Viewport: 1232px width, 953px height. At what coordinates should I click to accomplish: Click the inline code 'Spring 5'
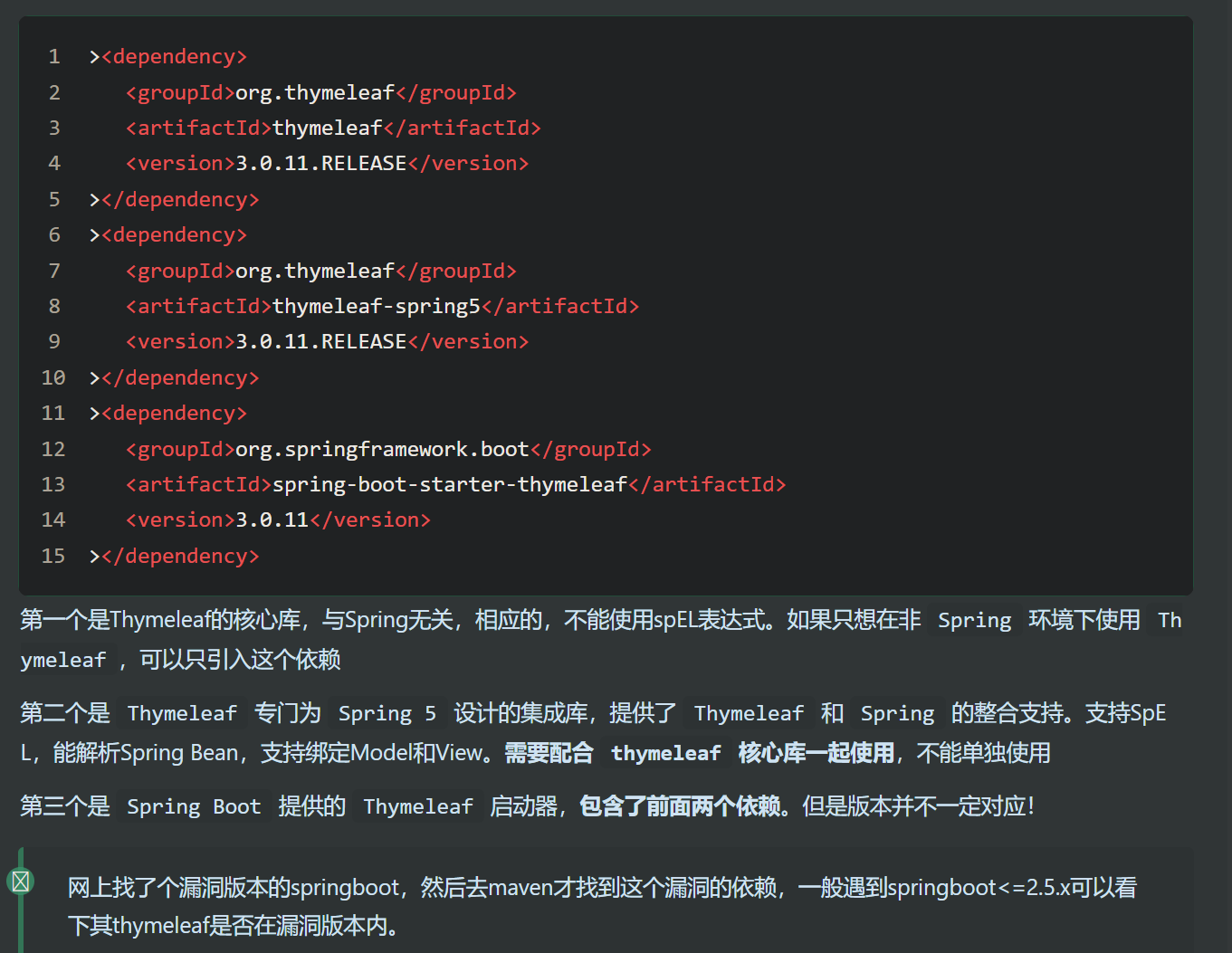pyautogui.click(x=387, y=714)
